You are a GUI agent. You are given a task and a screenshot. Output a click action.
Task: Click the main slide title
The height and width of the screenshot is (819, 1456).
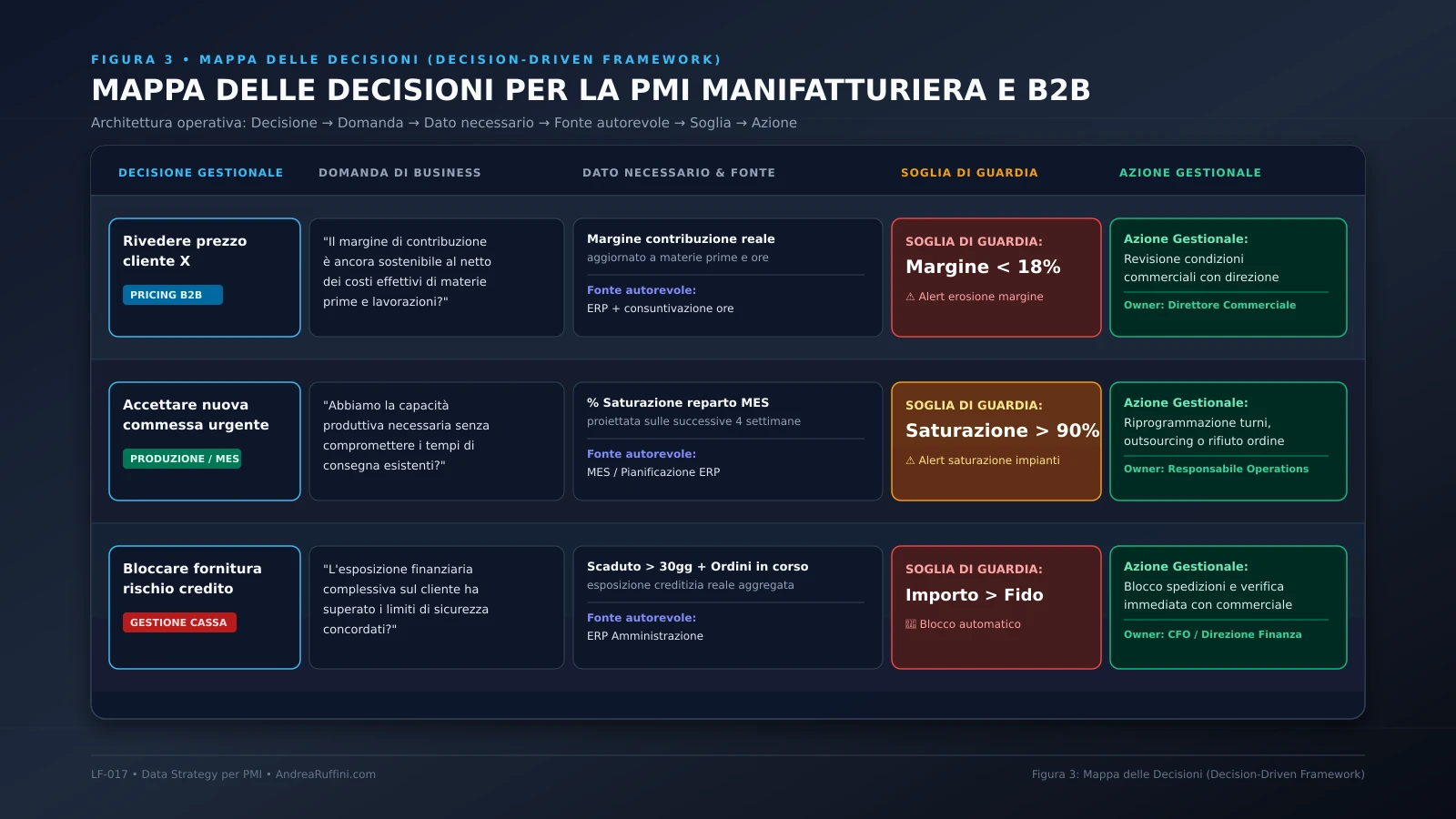point(591,90)
